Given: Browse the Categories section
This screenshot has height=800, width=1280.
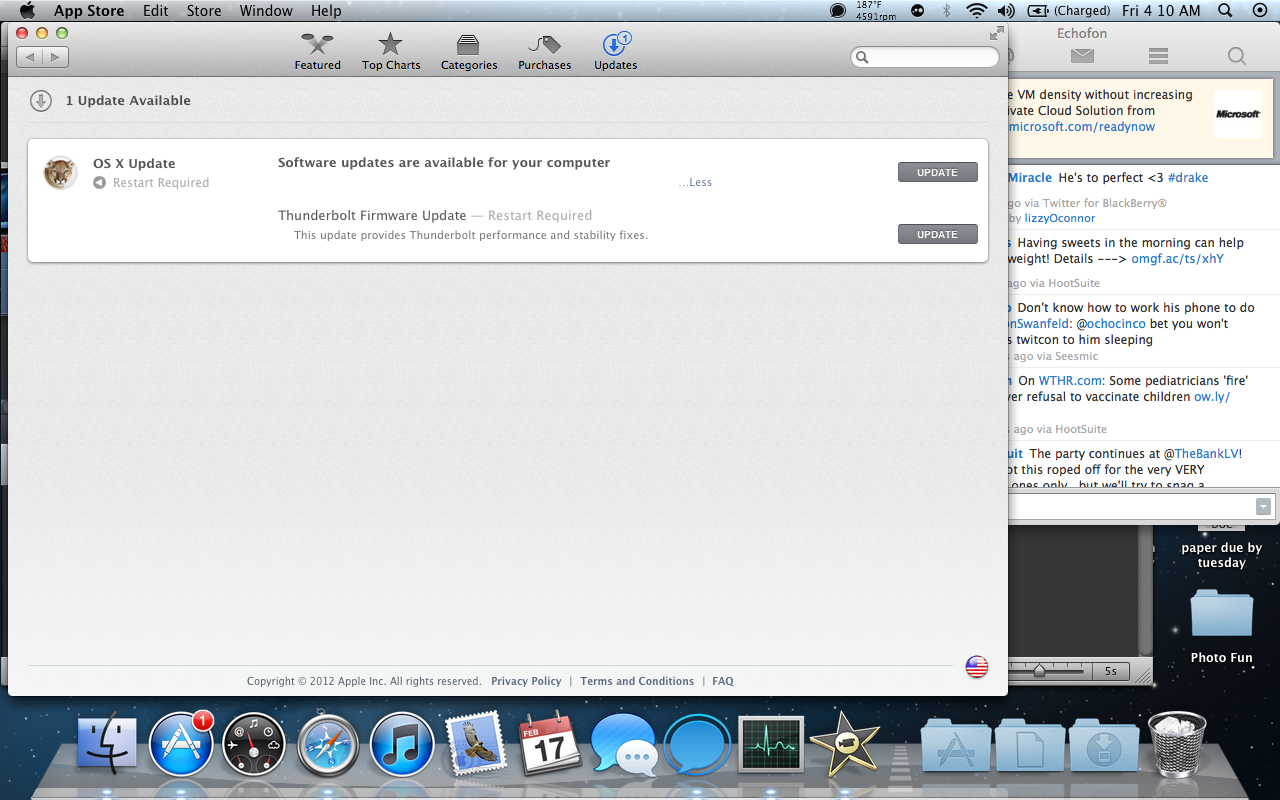Looking at the screenshot, I should [x=469, y=52].
